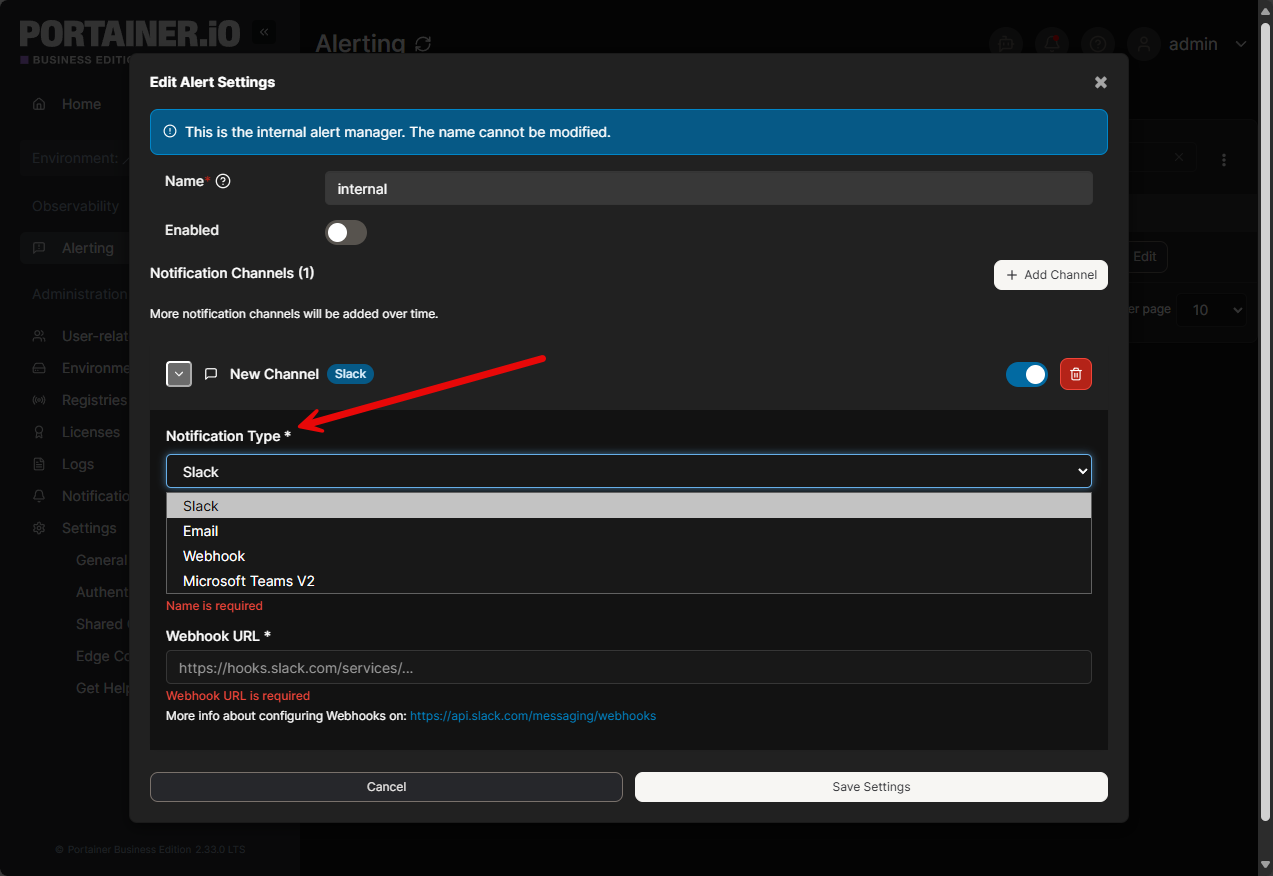Click the browser scrollbar down arrow
The height and width of the screenshot is (876, 1273).
(1264, 866)
